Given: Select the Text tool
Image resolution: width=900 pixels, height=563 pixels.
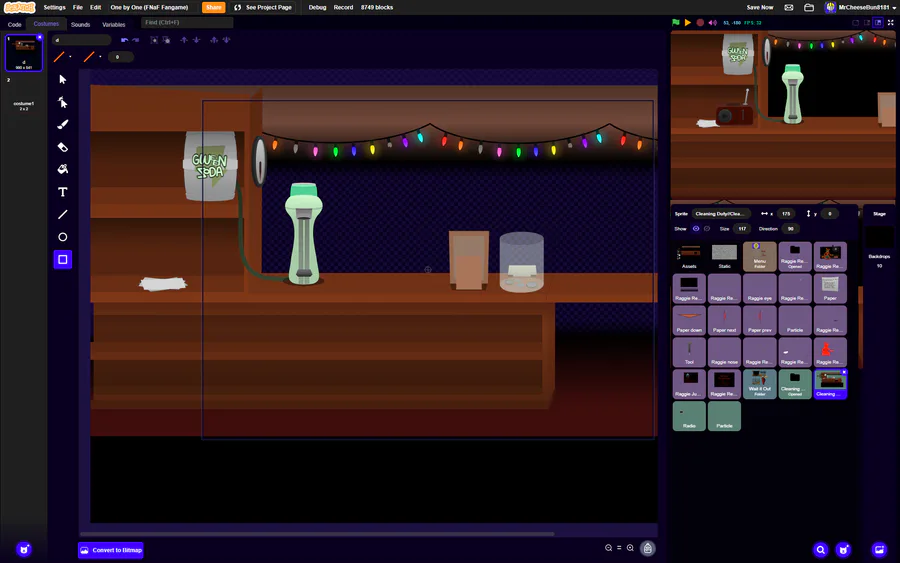Looking at the screenshot, I should coord(63,192).
